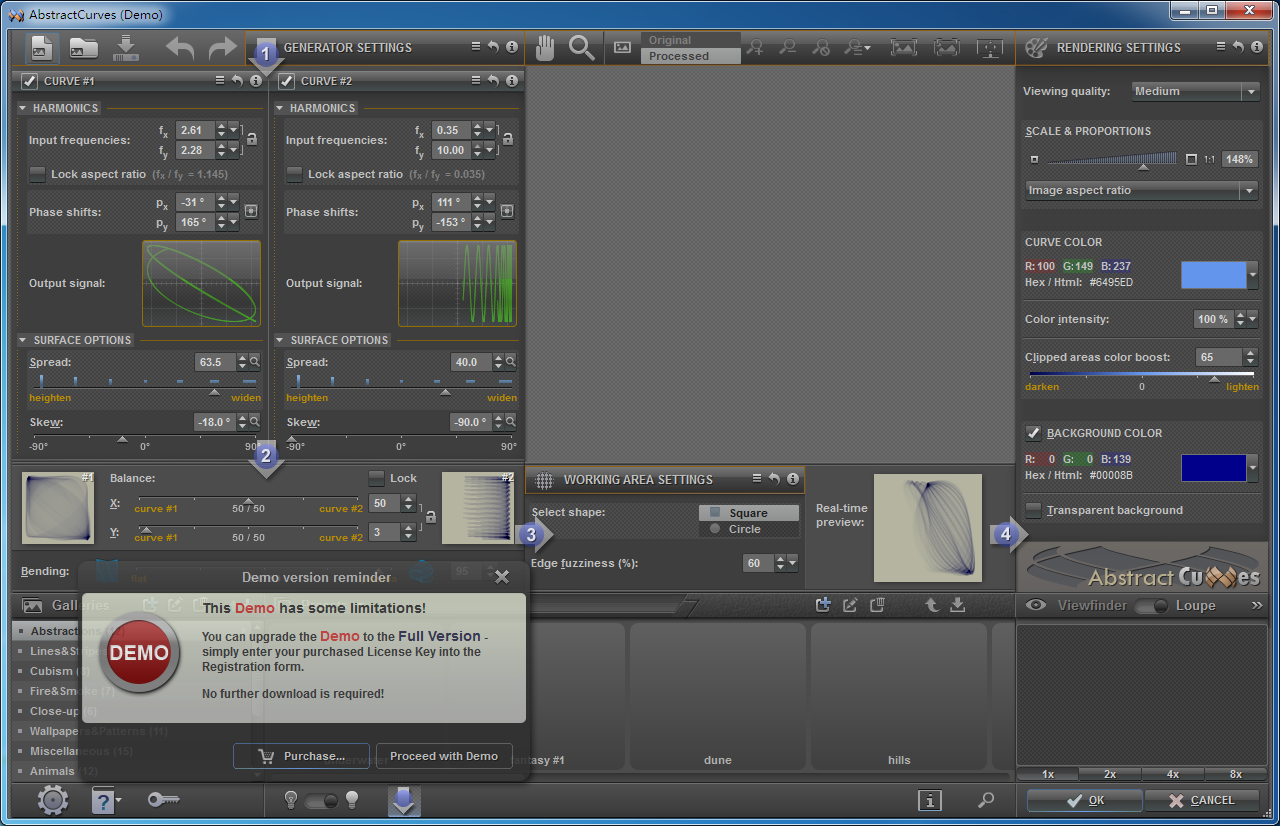
Task: Select the 2x loupe zoom tab
Action: [x=1110, y=774]
